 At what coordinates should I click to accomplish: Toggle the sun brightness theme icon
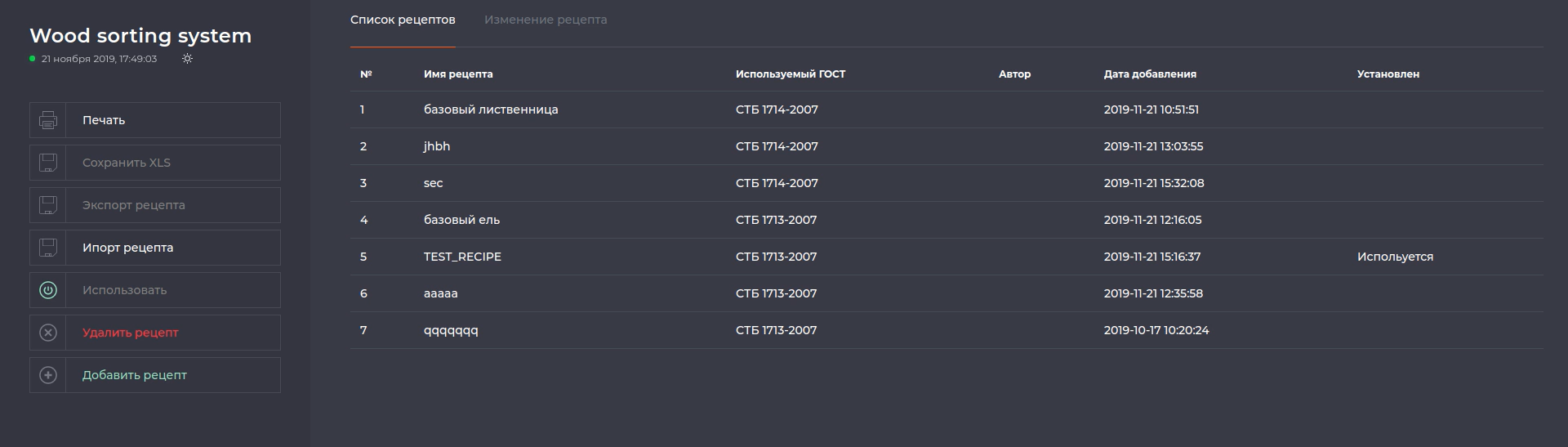click(187, 59)
